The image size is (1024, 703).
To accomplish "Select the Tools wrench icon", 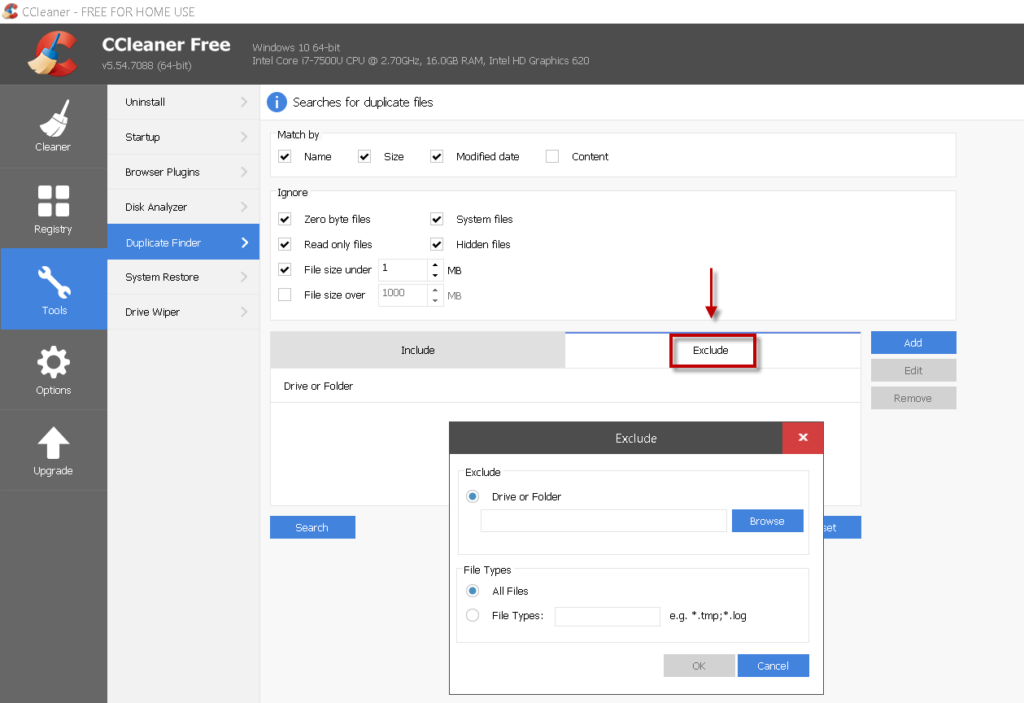I will (54, 282).
